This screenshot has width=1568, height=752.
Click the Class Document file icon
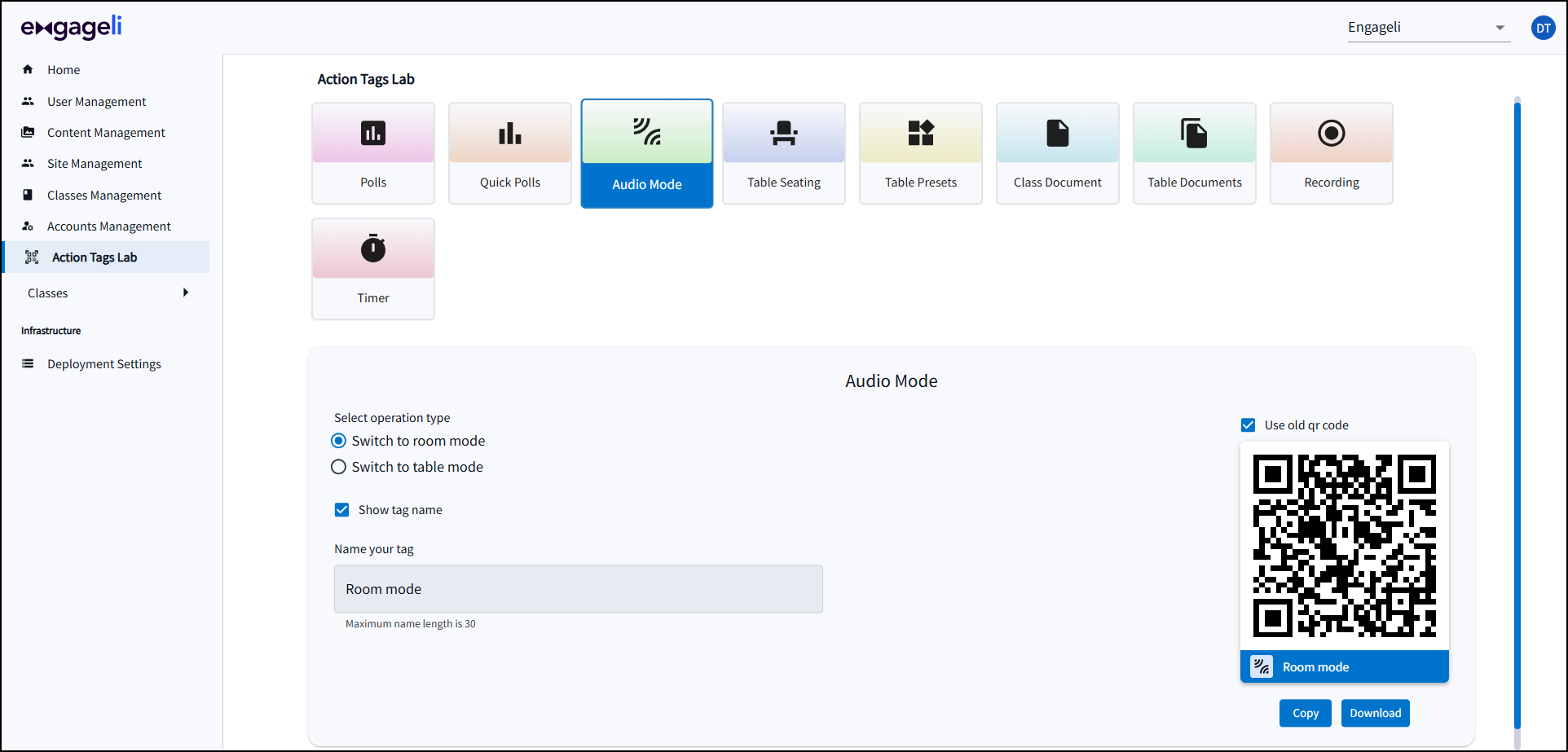[1058, 133]
